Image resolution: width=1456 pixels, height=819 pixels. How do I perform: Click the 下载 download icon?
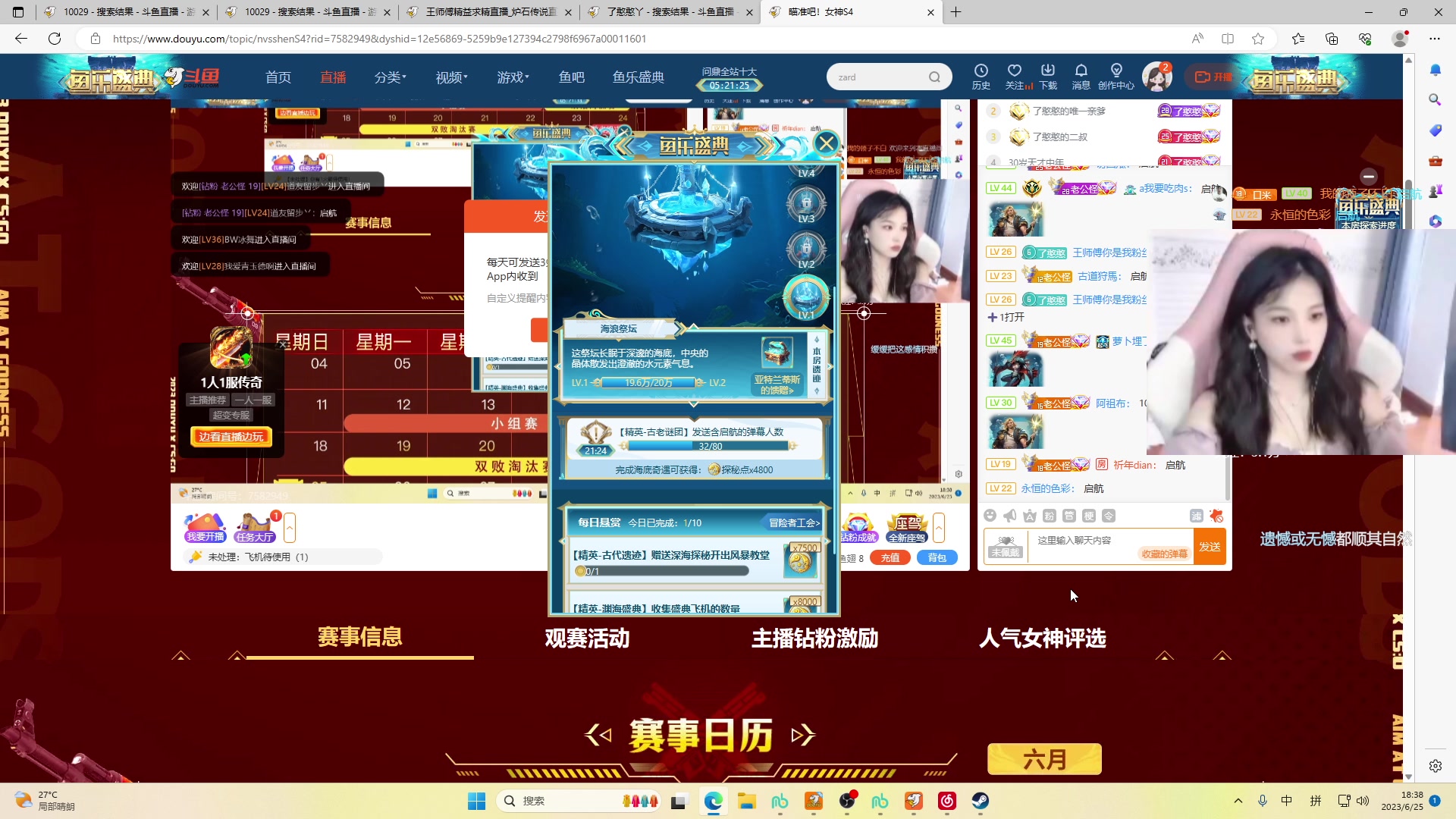coord(1048,77)
